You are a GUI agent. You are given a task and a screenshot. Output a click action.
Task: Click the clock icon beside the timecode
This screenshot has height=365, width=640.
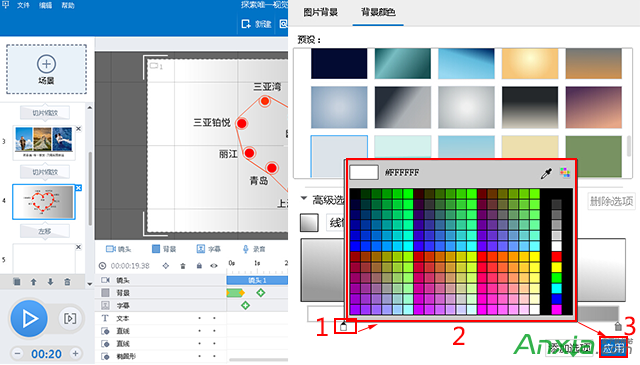point(102,266)
